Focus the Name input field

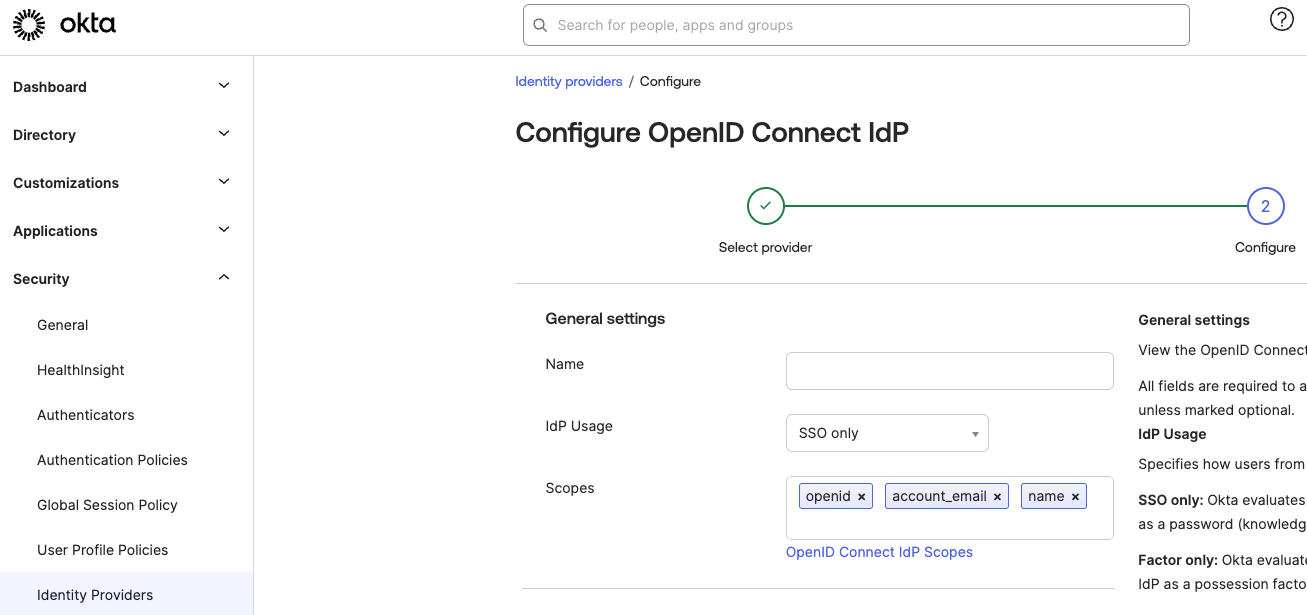coord(949,371)
